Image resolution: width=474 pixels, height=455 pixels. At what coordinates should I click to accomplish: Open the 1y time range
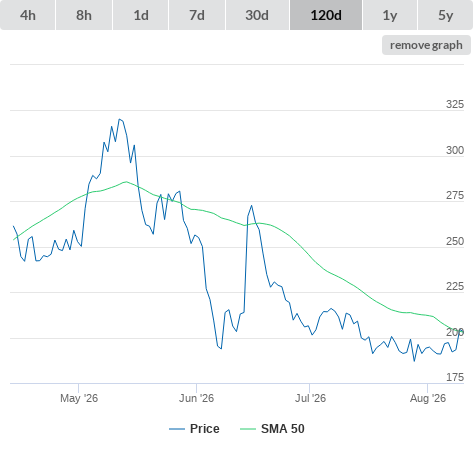390,15
